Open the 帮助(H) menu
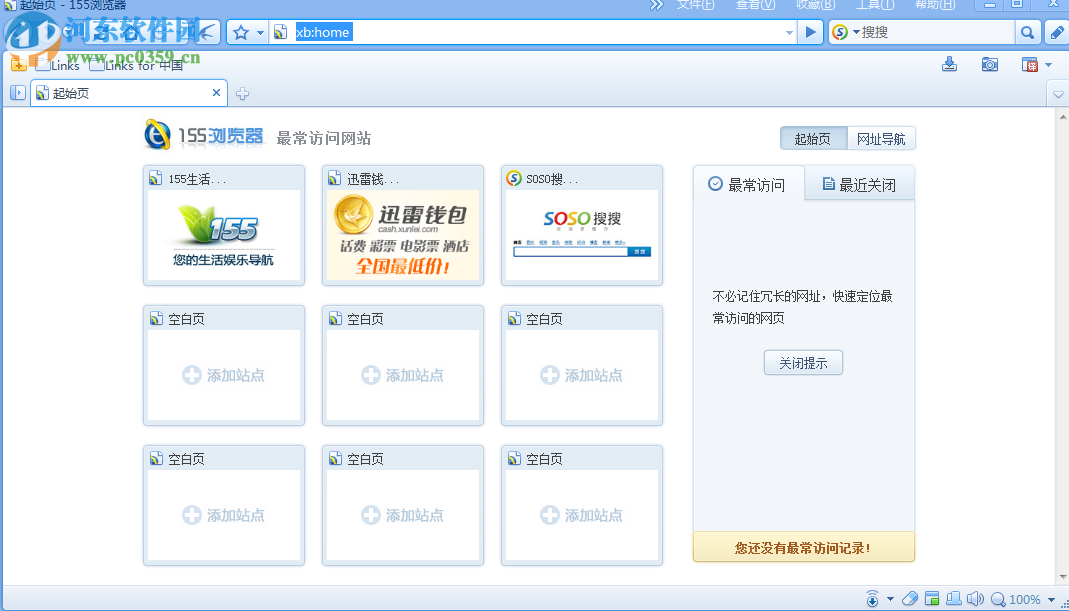 (x=935, y=5)
